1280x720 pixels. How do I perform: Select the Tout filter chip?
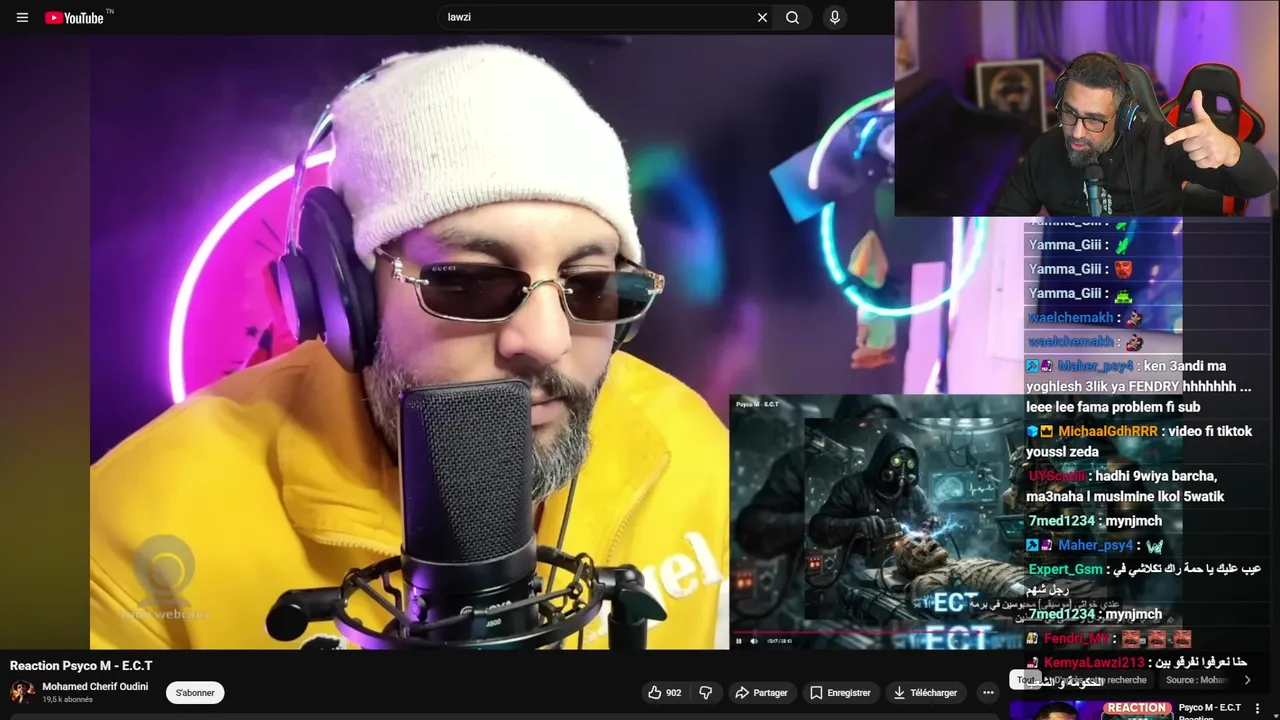point(1025,680)
